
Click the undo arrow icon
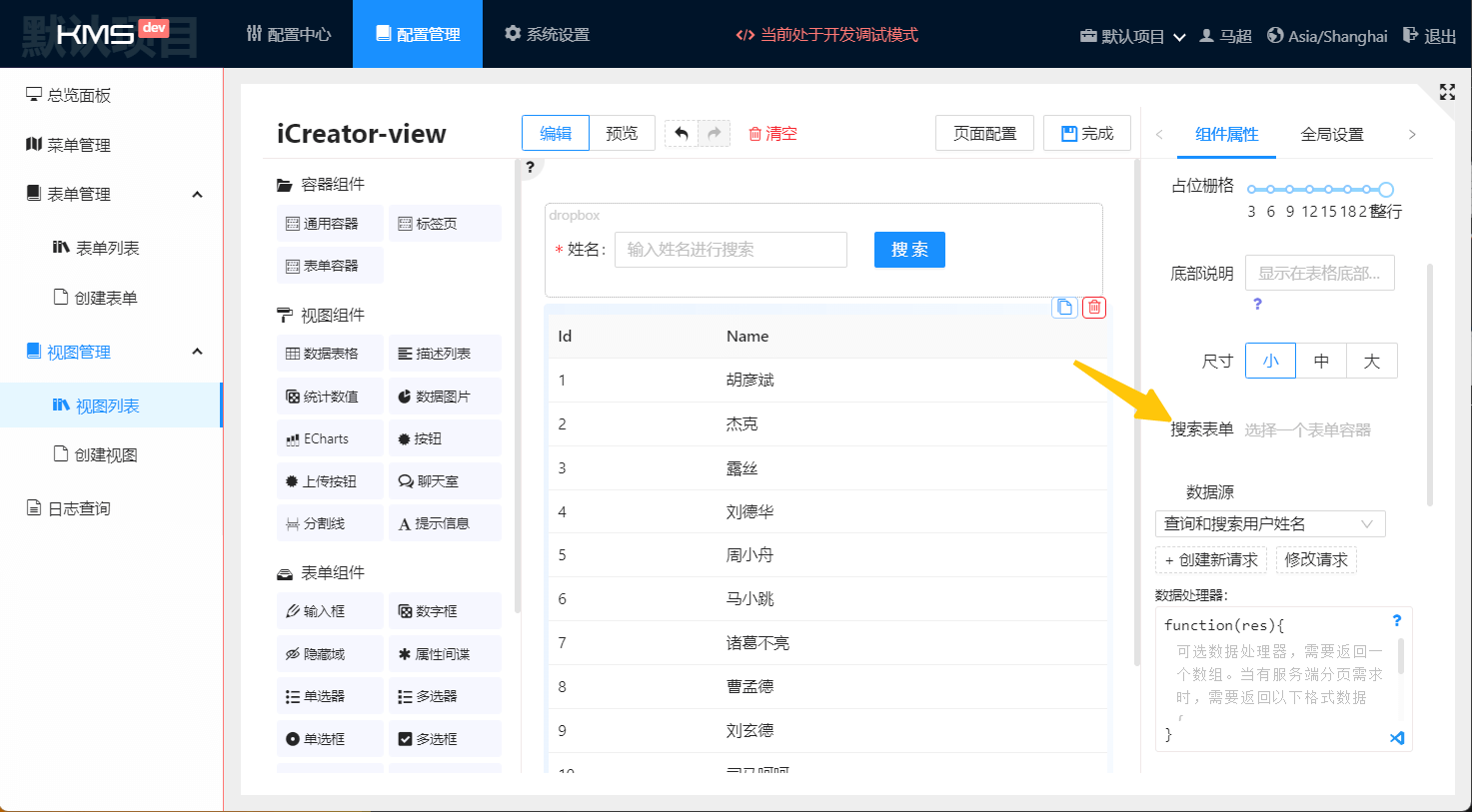[x=682, y=133]
